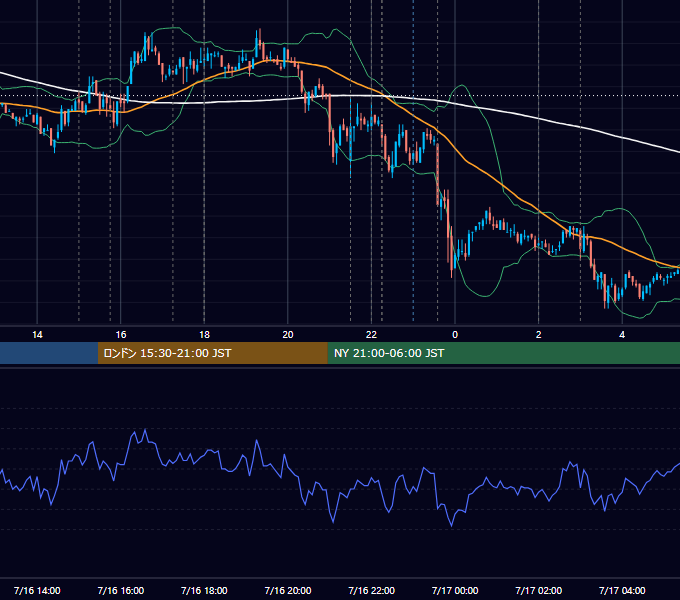Click the blue session bar before London
Screen dimensions: 680x600
[x=49, y=353]
